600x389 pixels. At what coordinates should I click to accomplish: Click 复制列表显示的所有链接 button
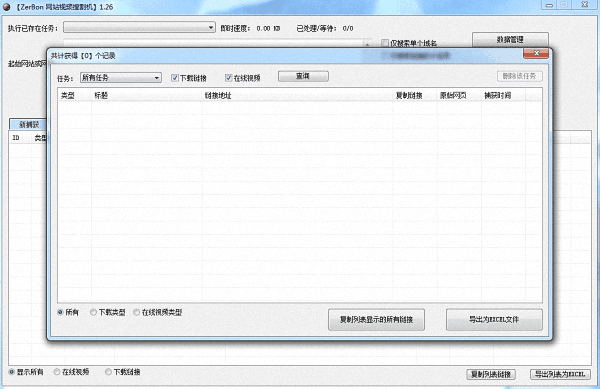pos(376,319)
